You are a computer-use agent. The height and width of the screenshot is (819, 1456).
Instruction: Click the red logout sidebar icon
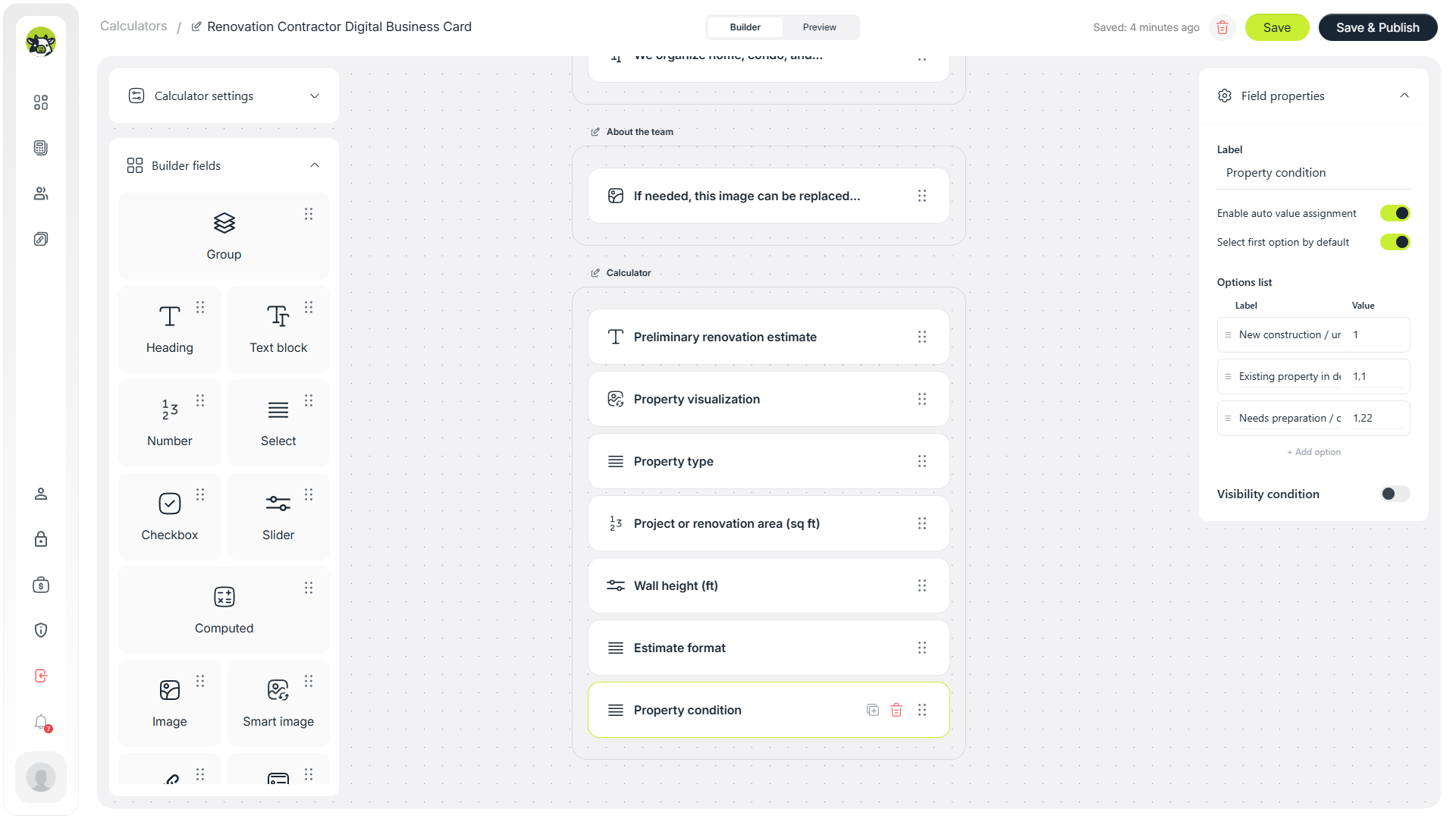[41, 676]
